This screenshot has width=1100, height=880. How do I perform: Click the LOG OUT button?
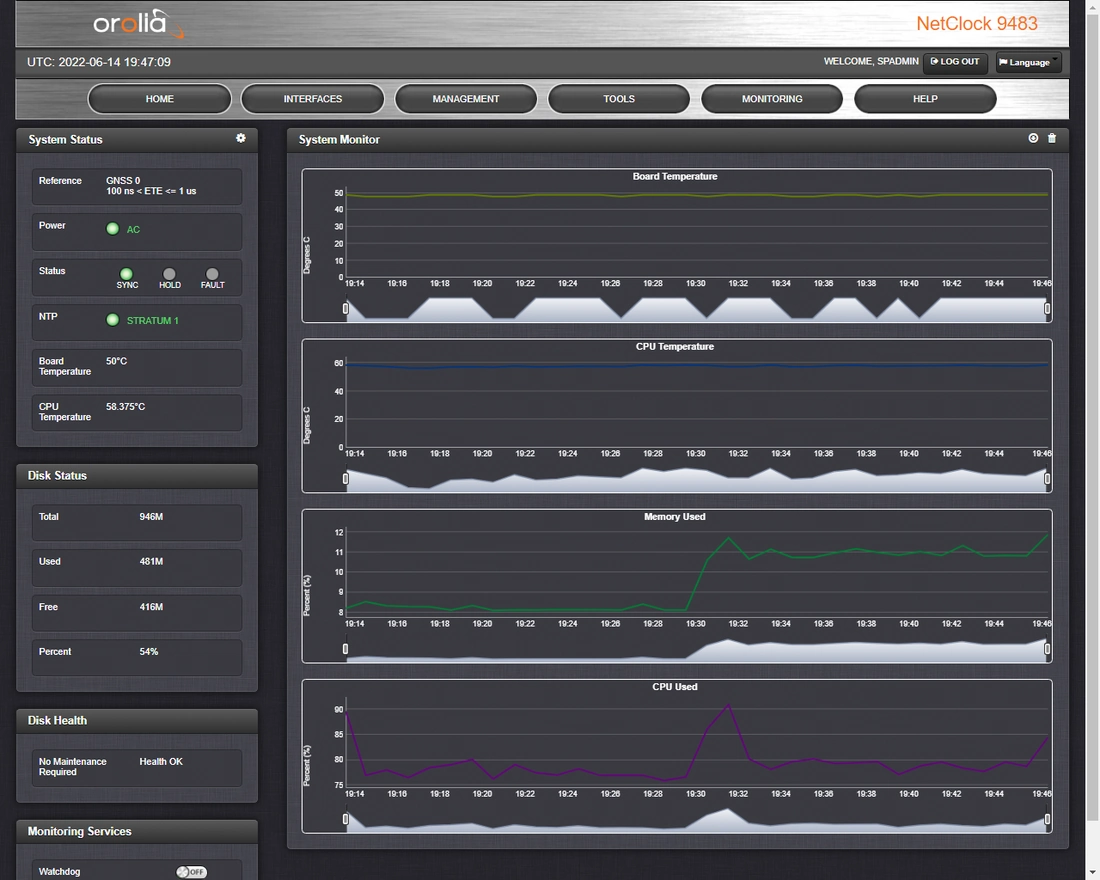click(x=955, y=62)
